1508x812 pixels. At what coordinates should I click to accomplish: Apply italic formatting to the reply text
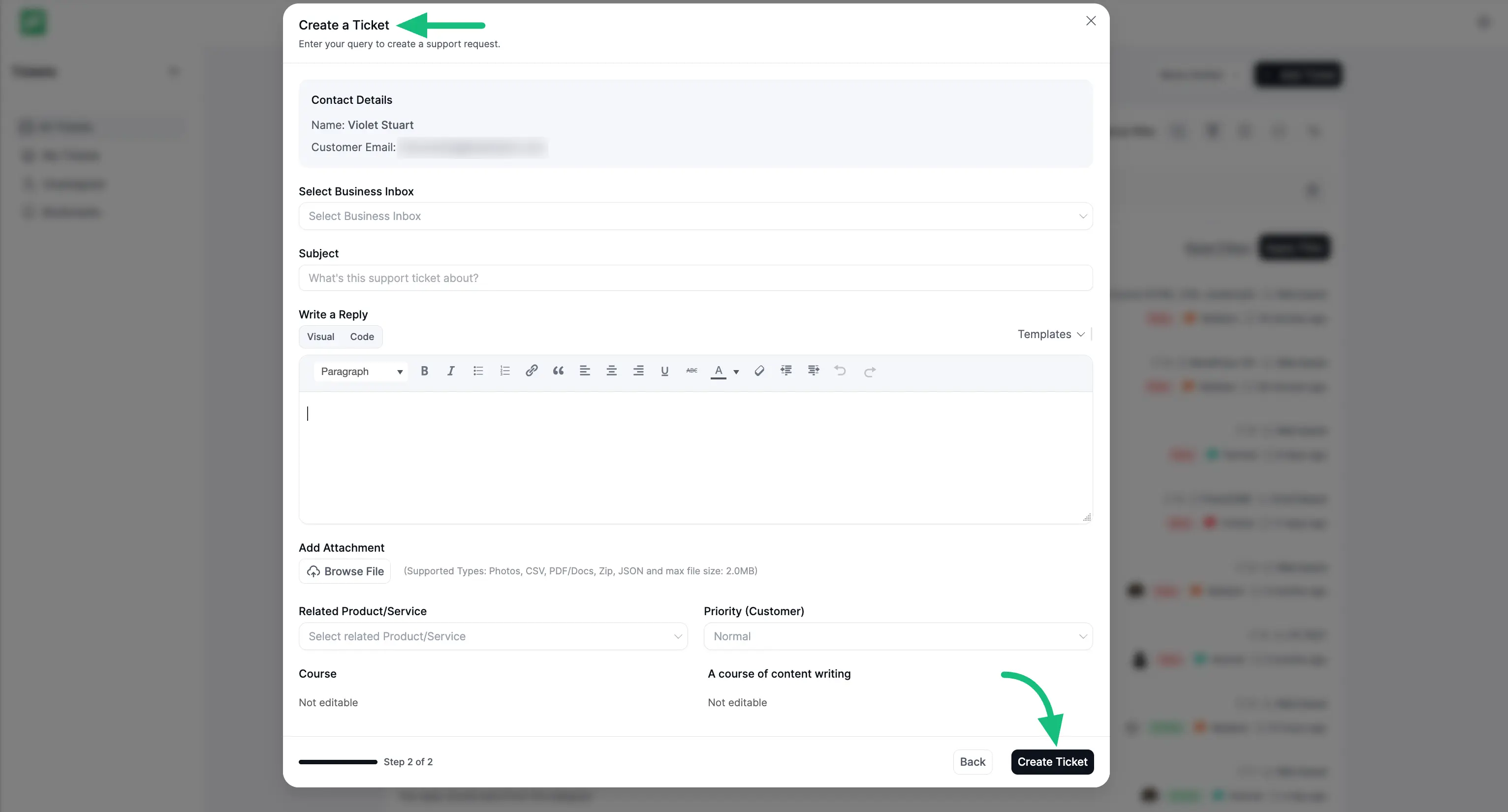(x=451, y=371)
